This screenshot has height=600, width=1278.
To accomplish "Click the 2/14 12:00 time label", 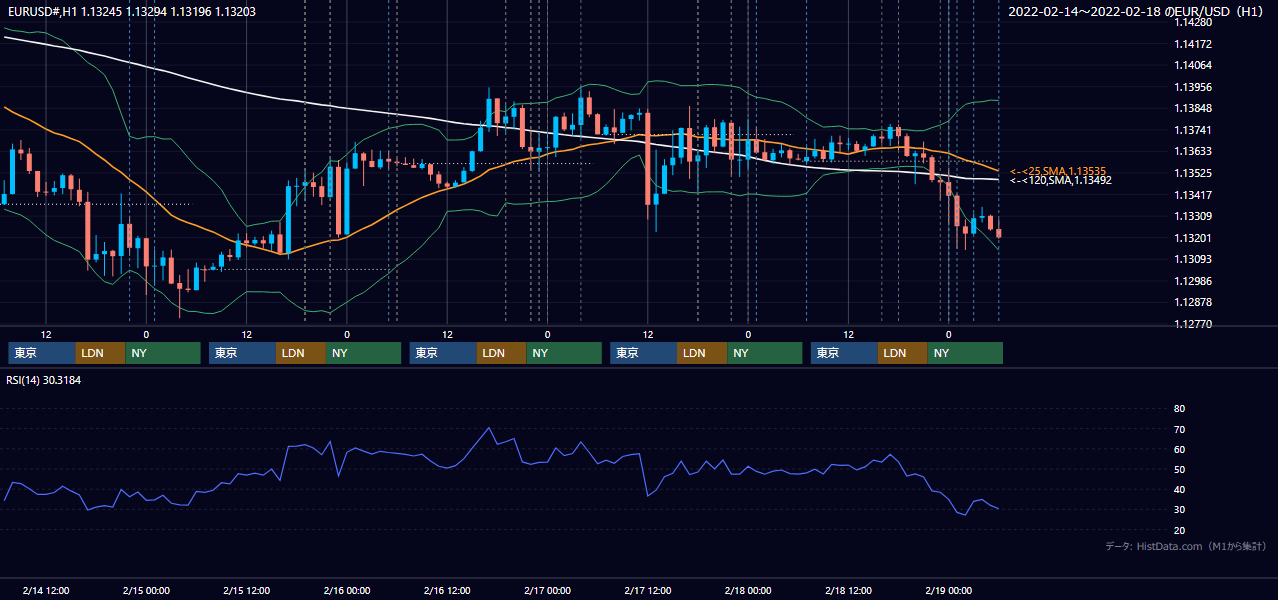I will click(46, 590).
